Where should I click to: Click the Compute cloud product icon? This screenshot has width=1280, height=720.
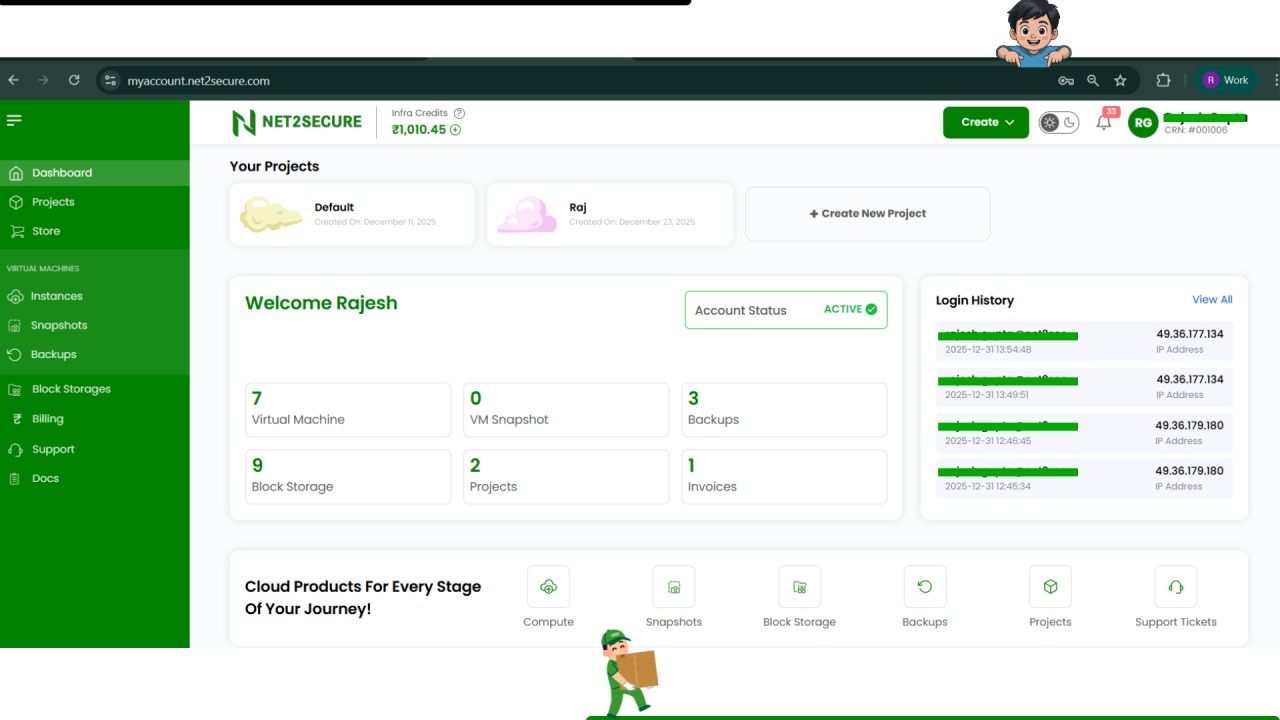548,587
